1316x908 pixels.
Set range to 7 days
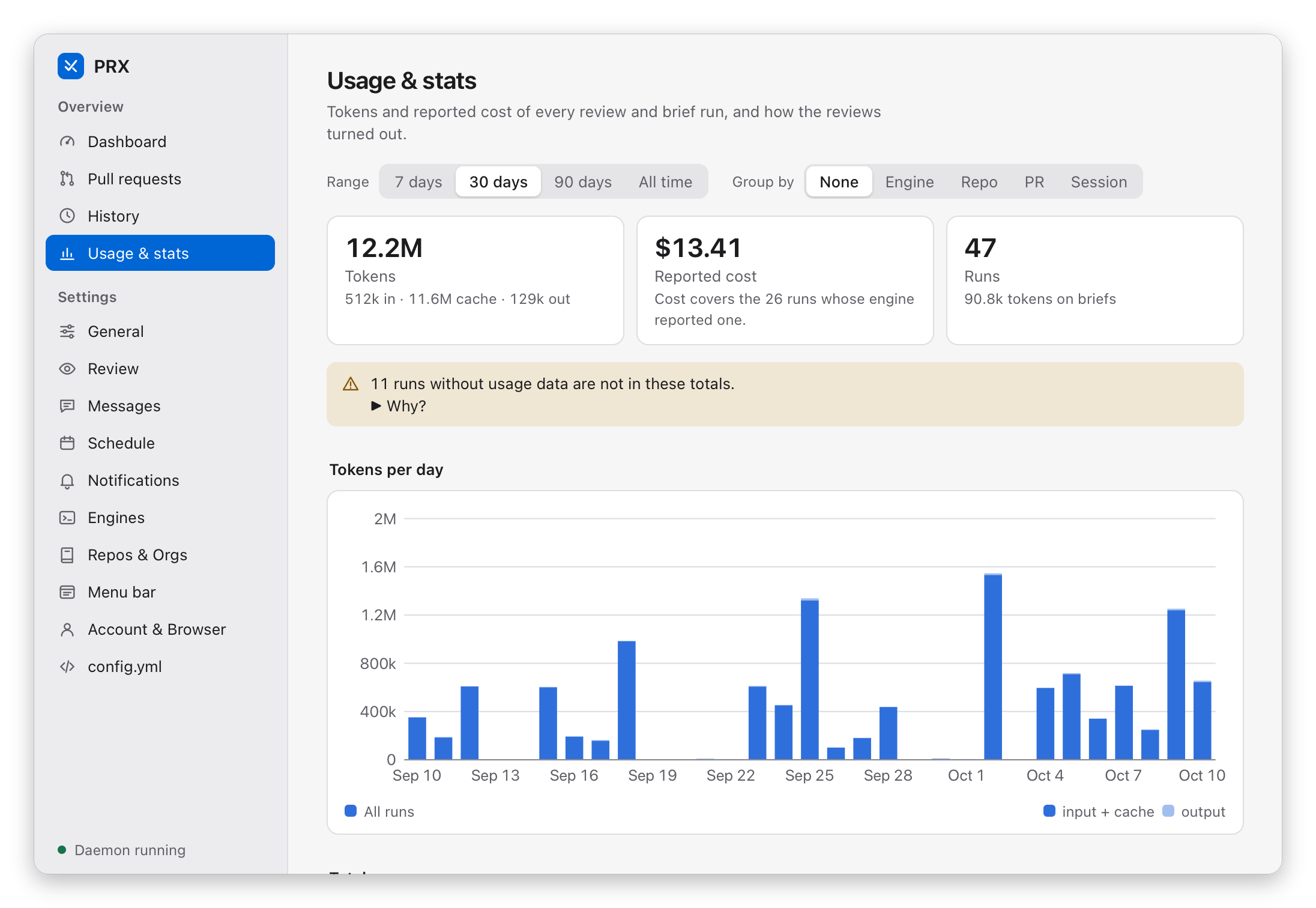tap(418, 182)
